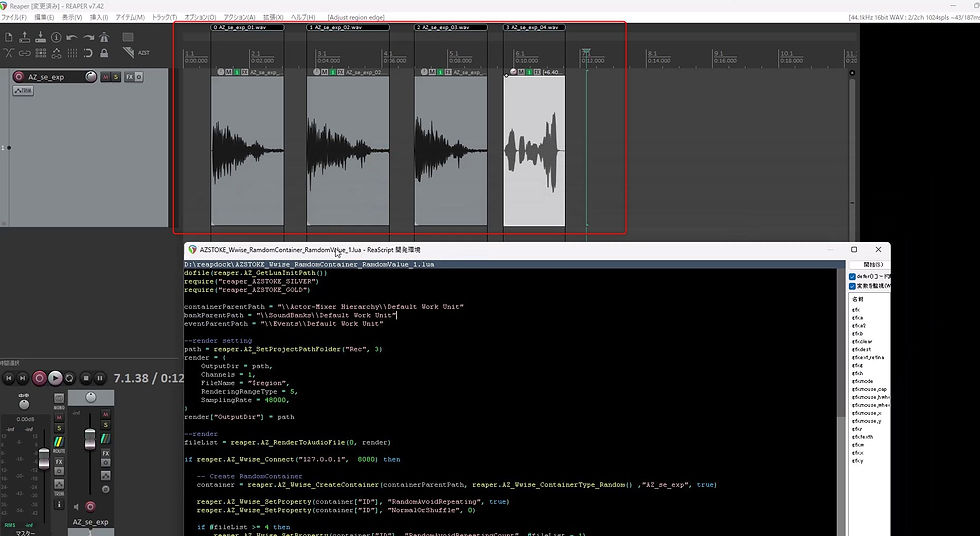980x536 pixels.
Task: Select region 0 AZ_se_exp_01.wav label
Action: pyautogui.click(x=248, y=27)
